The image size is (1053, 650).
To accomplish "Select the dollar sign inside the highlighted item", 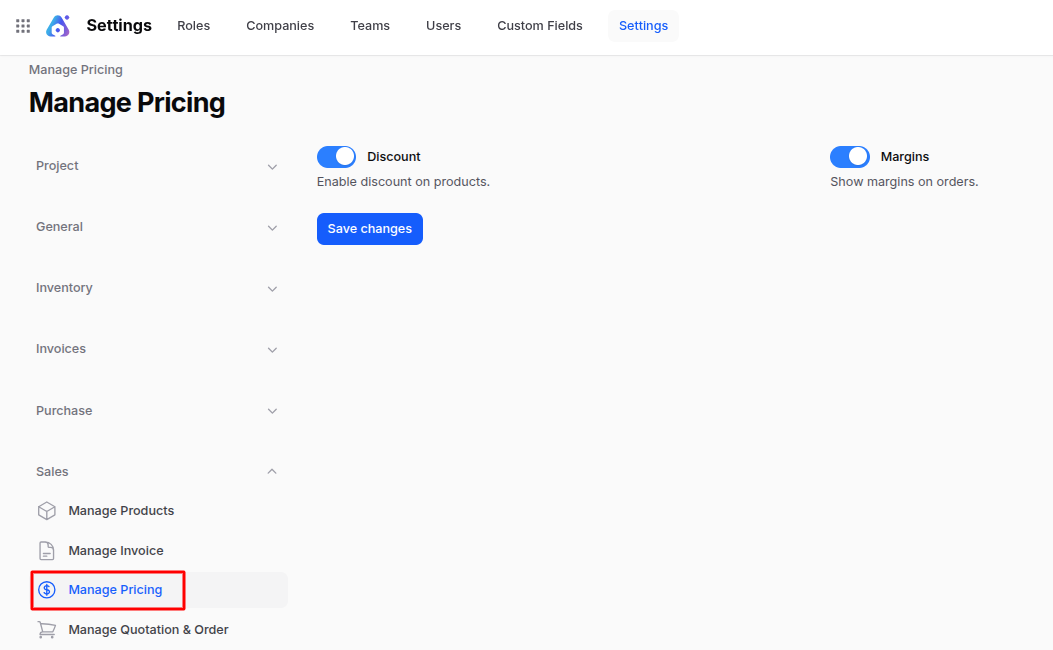I will point(46,590).
